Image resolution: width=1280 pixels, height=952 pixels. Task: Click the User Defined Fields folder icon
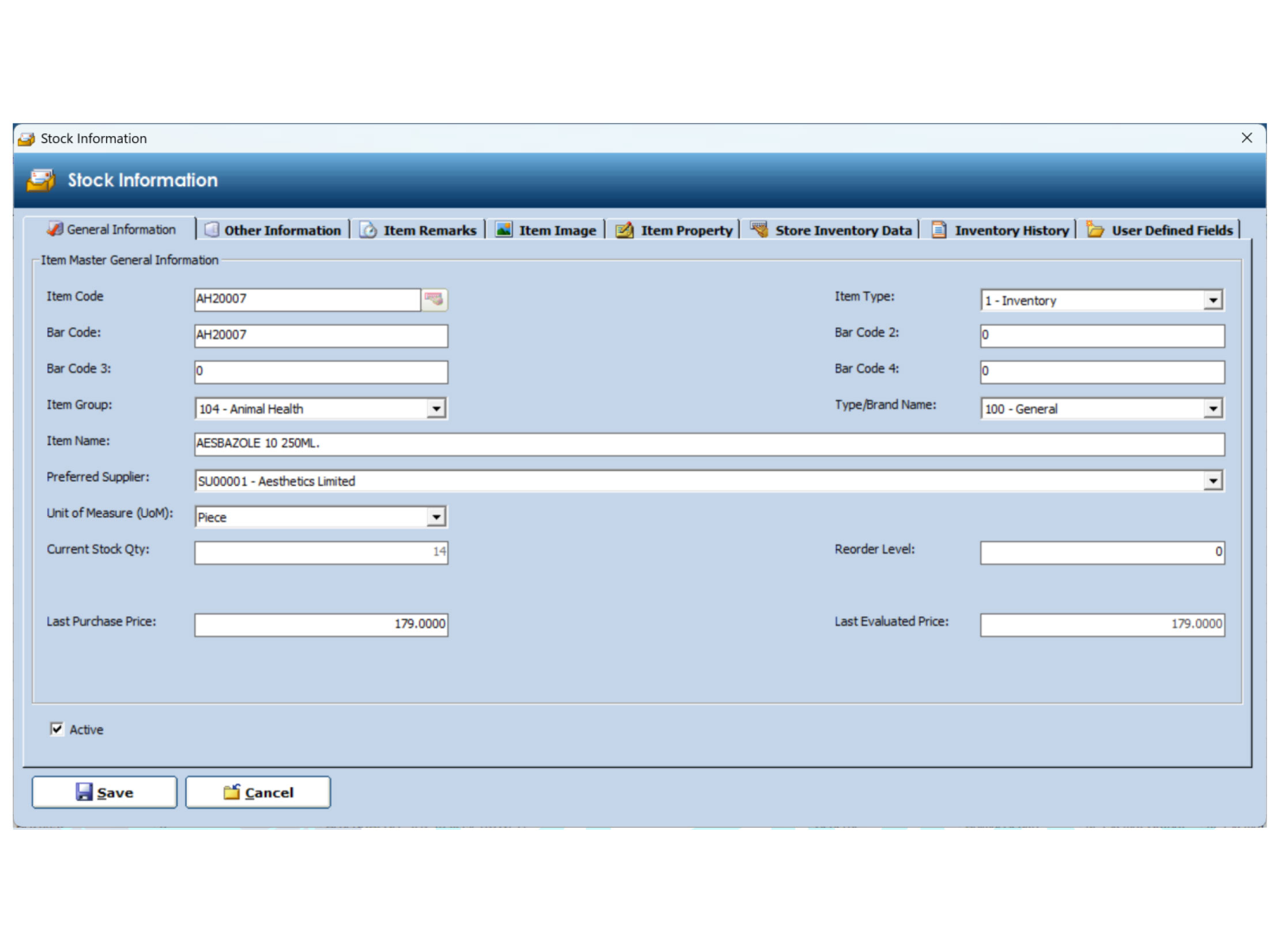(1094, 229)
